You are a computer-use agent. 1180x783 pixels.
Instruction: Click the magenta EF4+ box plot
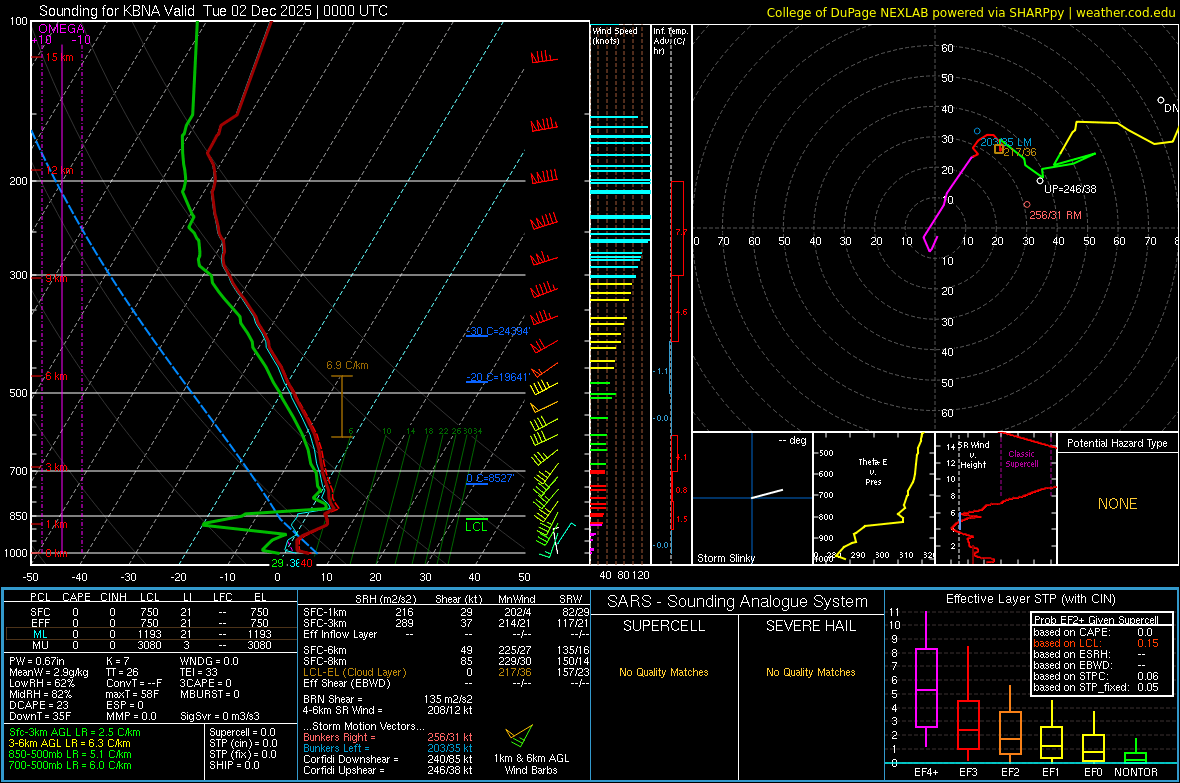(x=926, y=680)
